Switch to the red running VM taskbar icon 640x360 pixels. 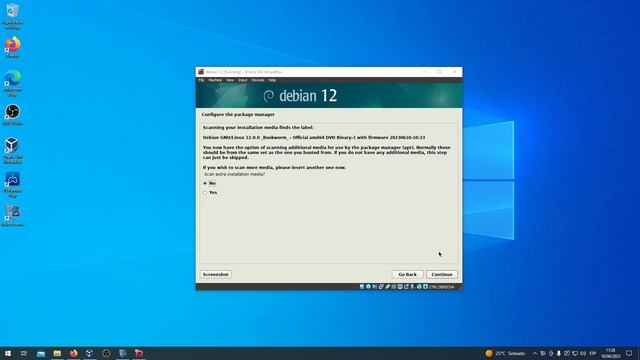point(139,353)
